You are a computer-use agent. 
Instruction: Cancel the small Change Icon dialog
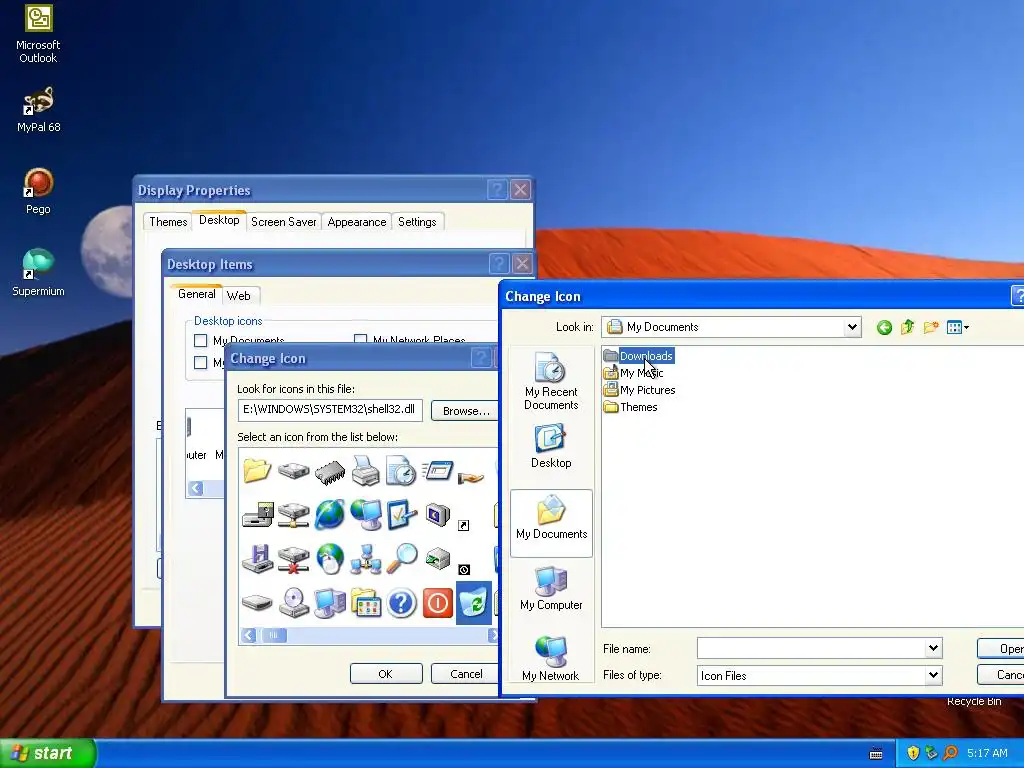coord(466,674)
